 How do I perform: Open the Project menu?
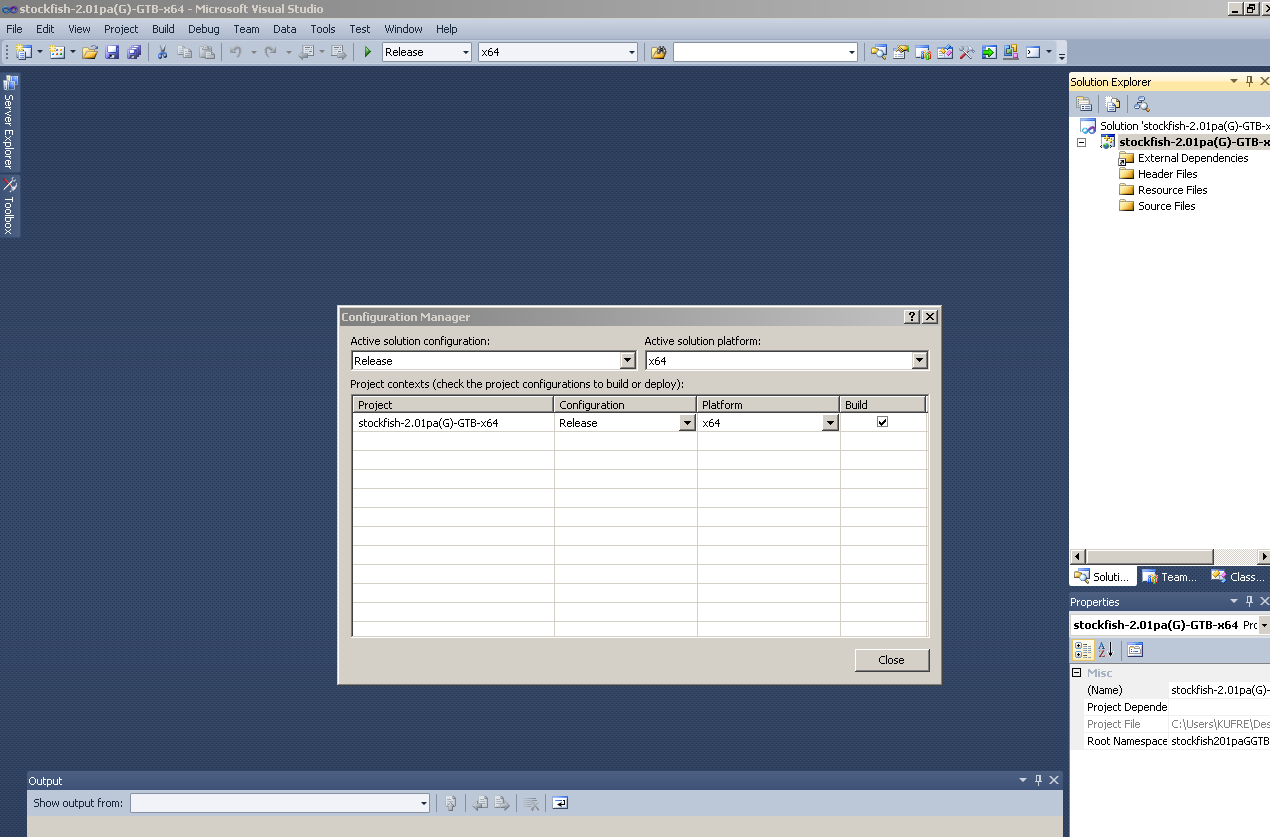coord(121,29)
